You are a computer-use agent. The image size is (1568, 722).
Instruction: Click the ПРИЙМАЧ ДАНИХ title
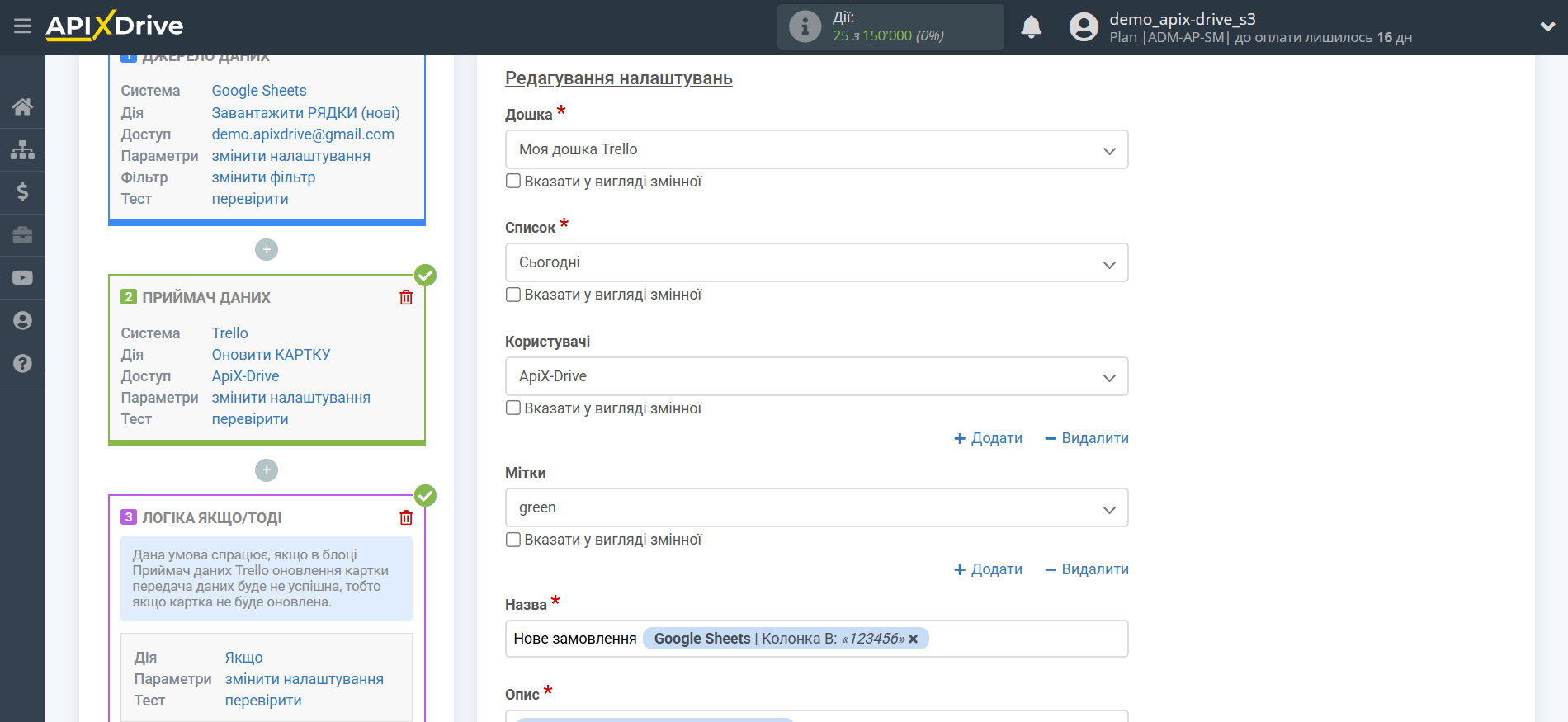(206, 298)
